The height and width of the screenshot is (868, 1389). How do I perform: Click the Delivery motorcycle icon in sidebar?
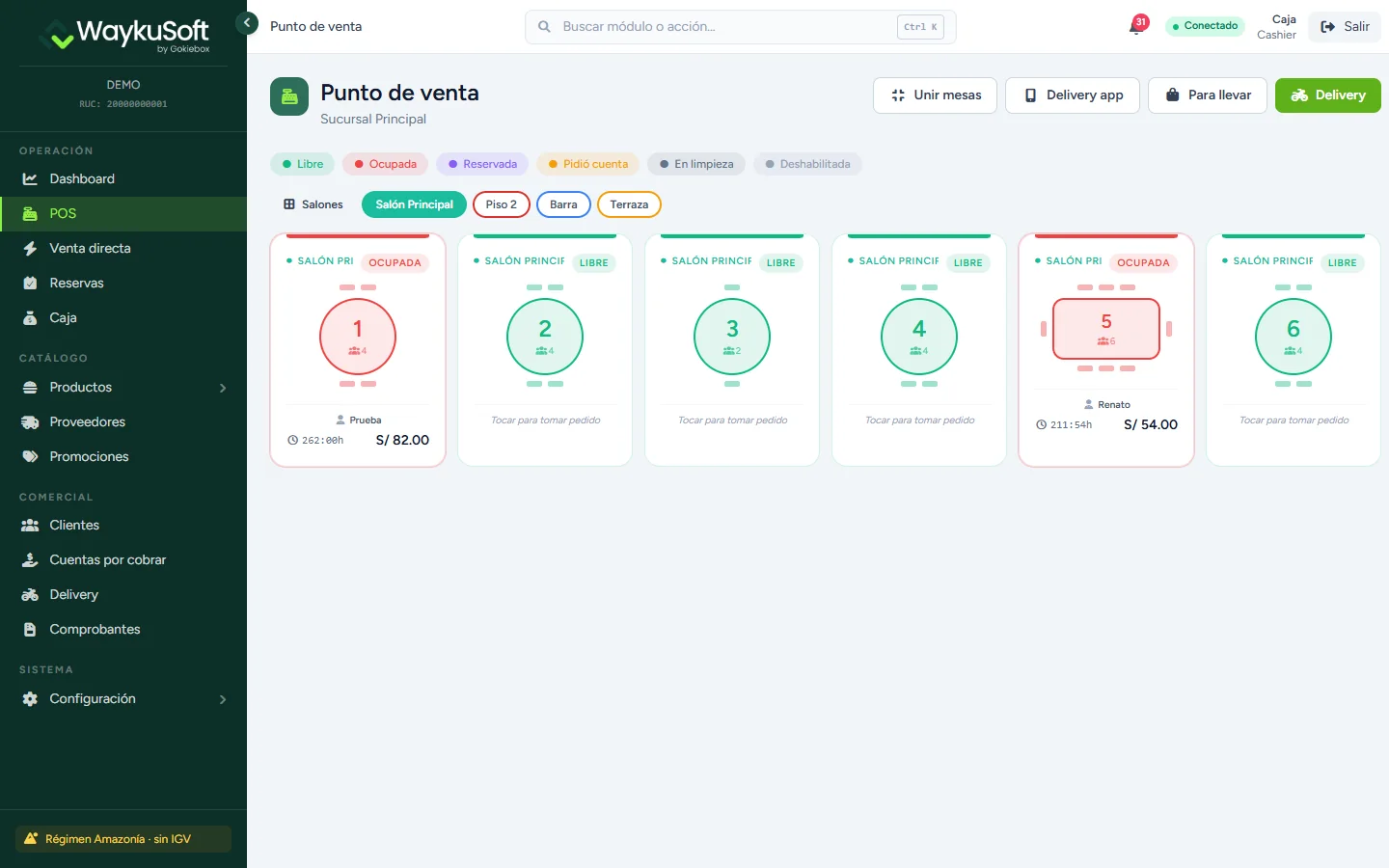[x=30, y=595]
